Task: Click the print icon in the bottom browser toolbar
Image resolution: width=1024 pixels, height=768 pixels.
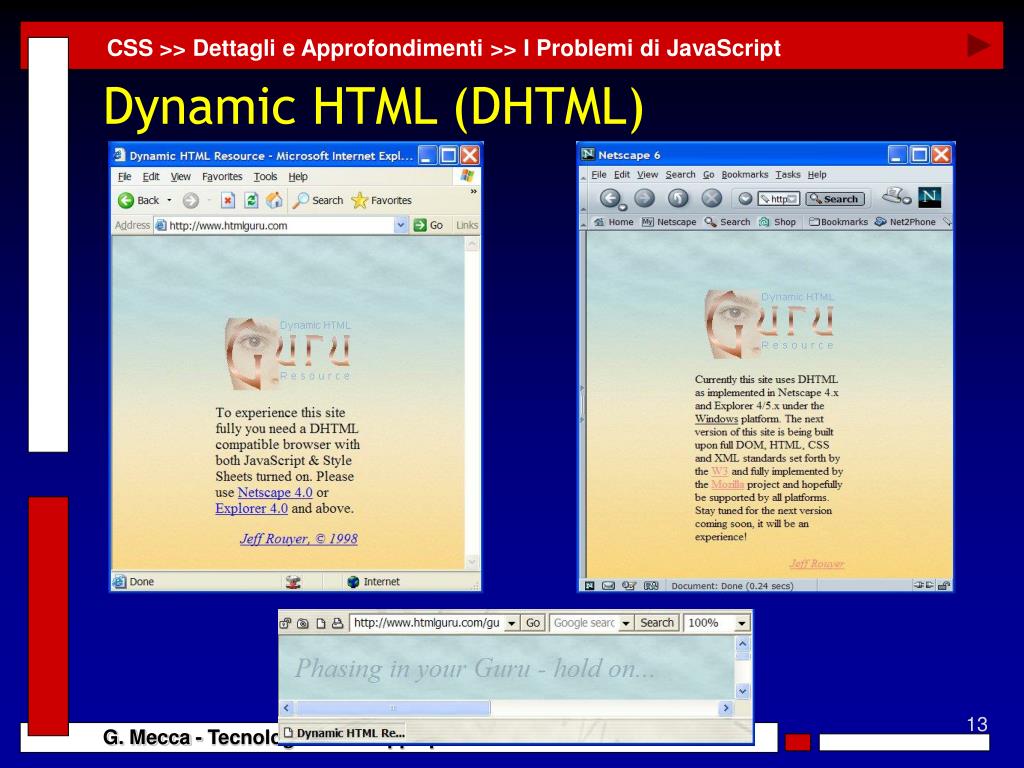Action: pos(338,624)
